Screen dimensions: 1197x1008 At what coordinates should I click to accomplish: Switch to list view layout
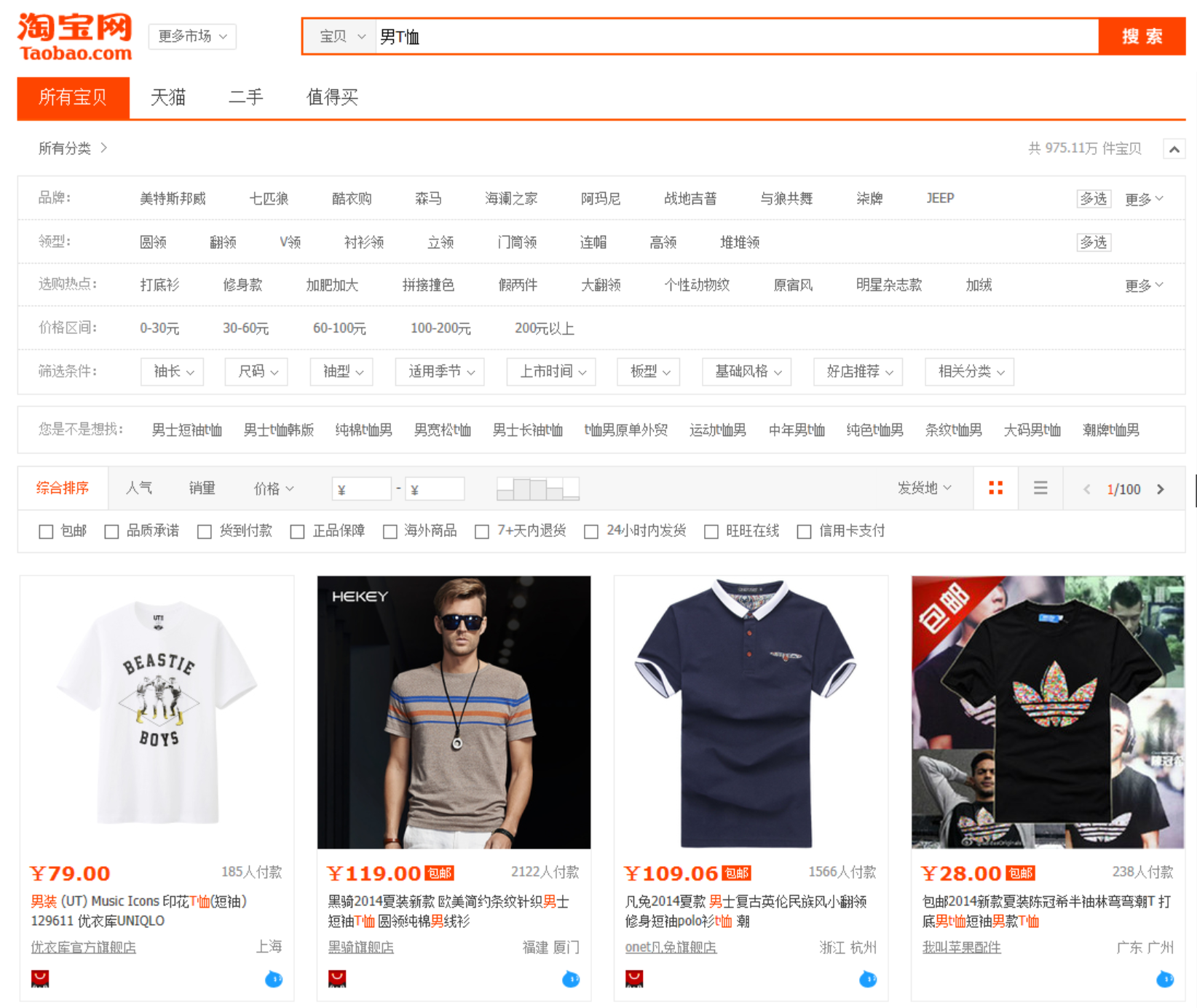coord(1040,488)
